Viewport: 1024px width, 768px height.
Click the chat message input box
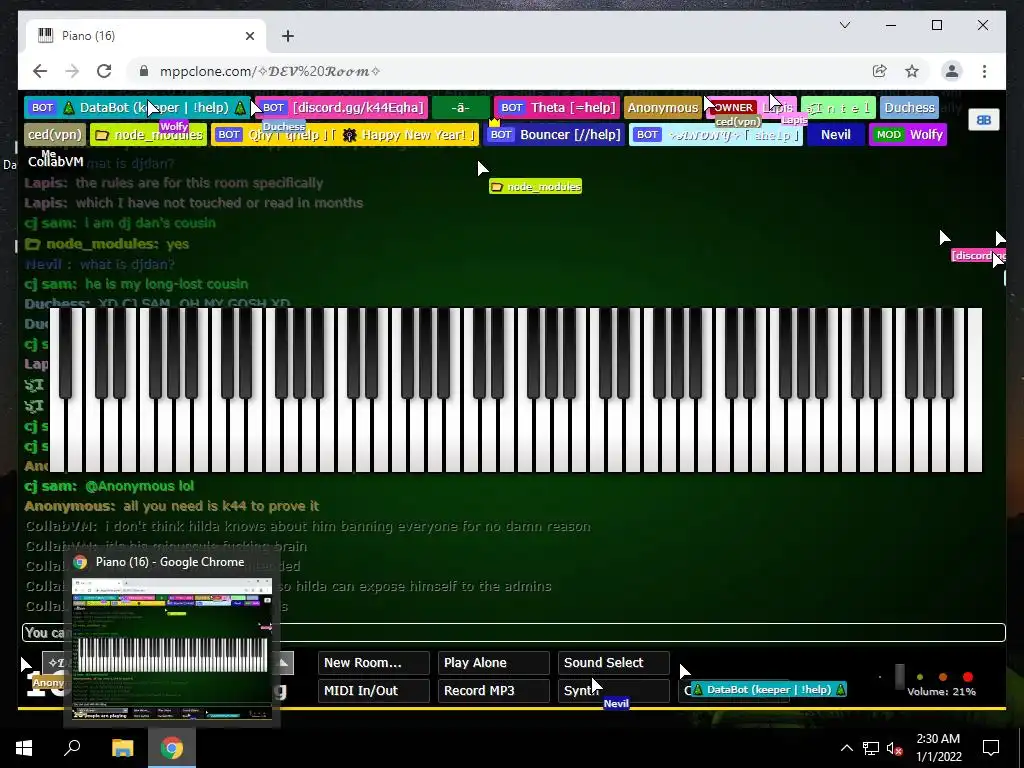click(513, 632)
